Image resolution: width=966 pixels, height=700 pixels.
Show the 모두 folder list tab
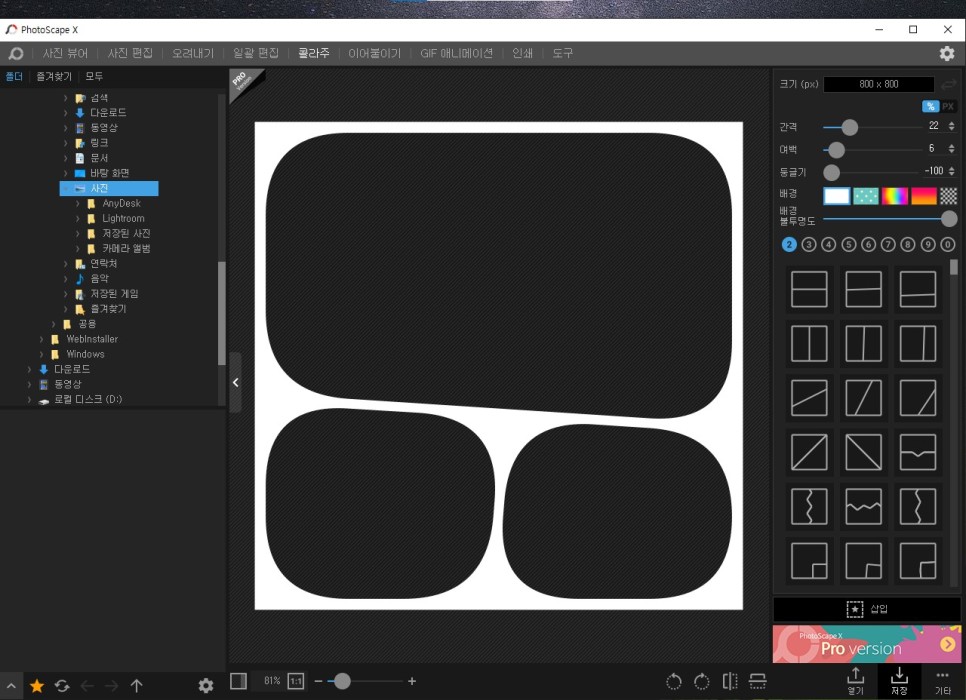click(x=94, y=76)
